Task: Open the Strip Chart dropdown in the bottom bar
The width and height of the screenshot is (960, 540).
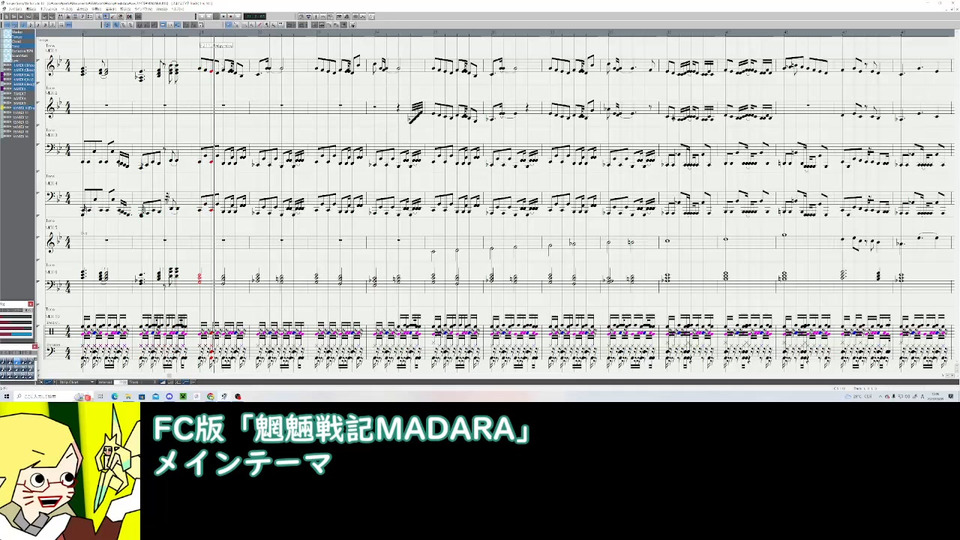Action: point(76,382)
